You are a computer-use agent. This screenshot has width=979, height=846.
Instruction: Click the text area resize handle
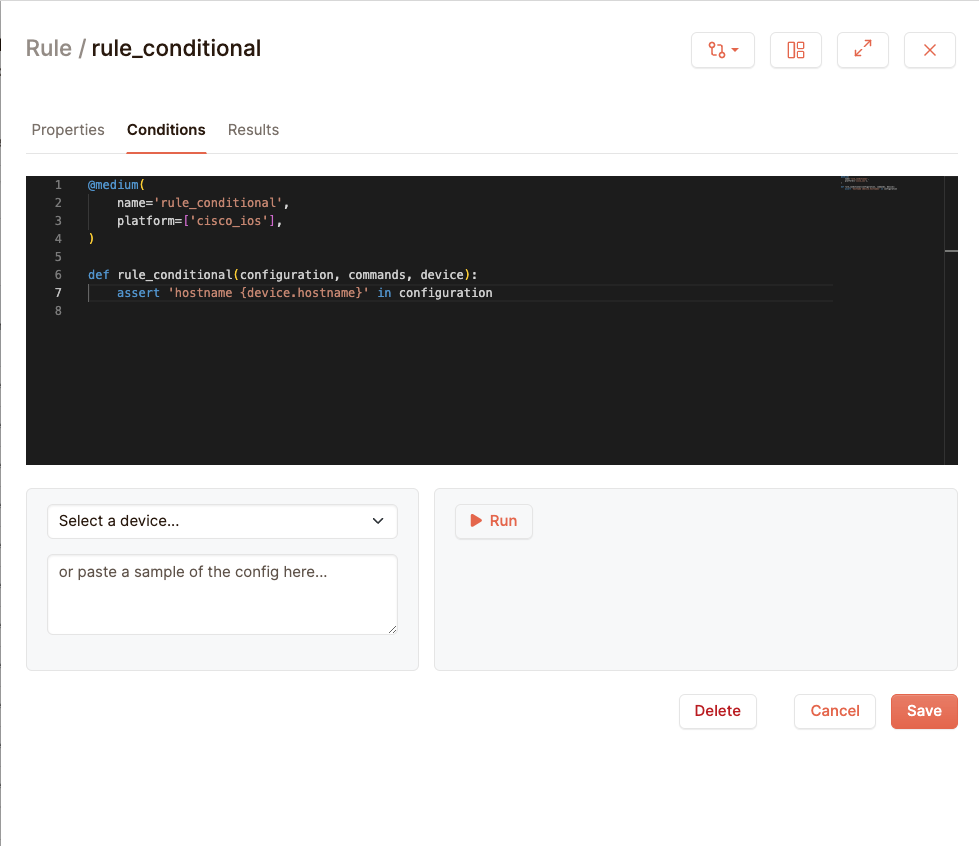coord(392,629)
